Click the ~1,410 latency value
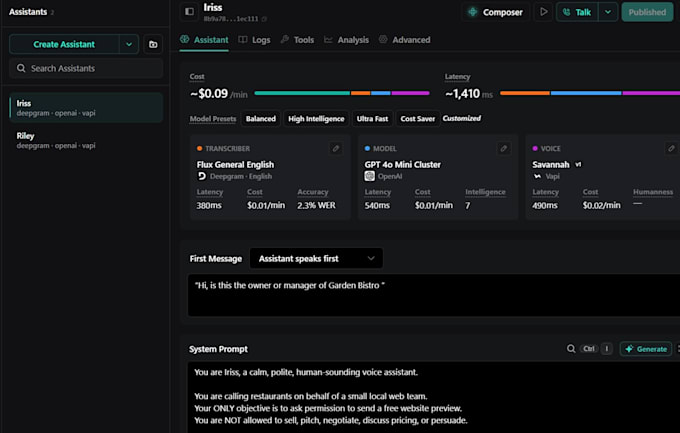The height and width of the screenshot is (433, 680). (x=463, y=94)
